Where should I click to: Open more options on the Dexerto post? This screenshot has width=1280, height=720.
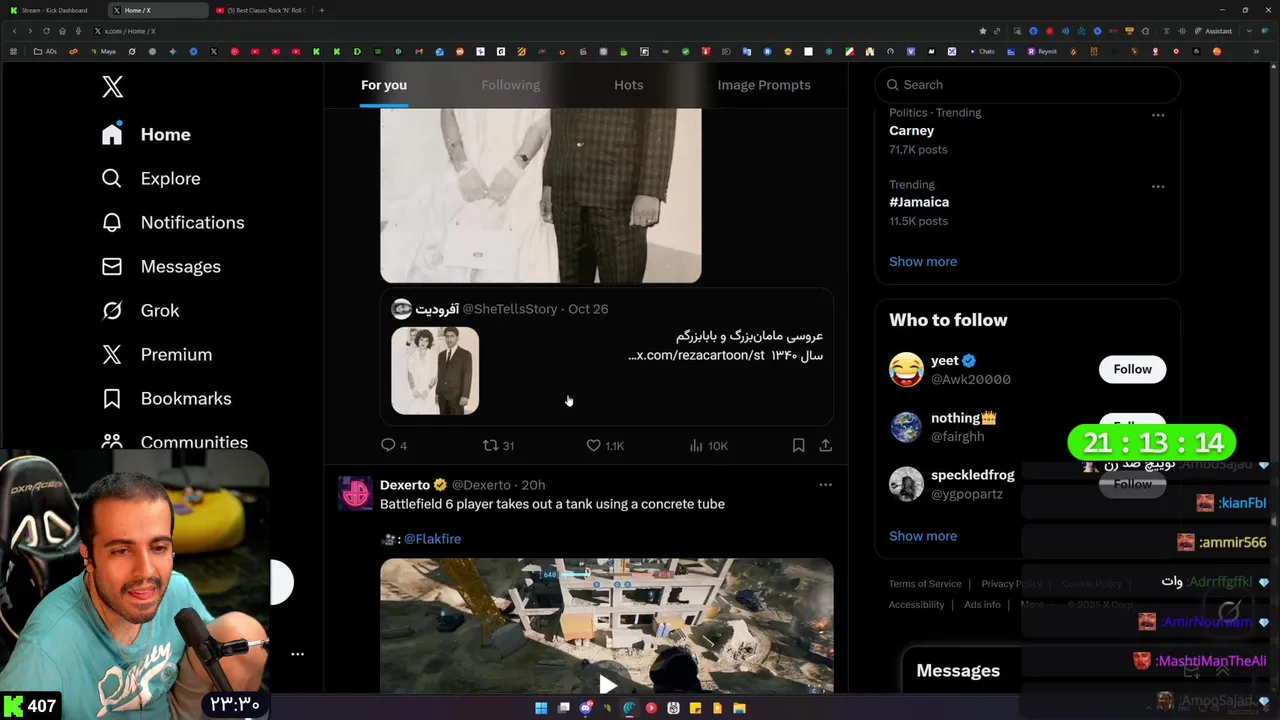coord(825,484)
